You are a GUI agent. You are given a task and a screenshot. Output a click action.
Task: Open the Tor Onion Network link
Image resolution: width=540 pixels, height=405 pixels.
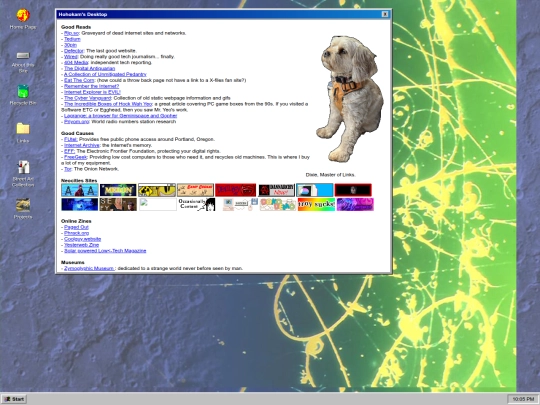[x=68, y=169]
